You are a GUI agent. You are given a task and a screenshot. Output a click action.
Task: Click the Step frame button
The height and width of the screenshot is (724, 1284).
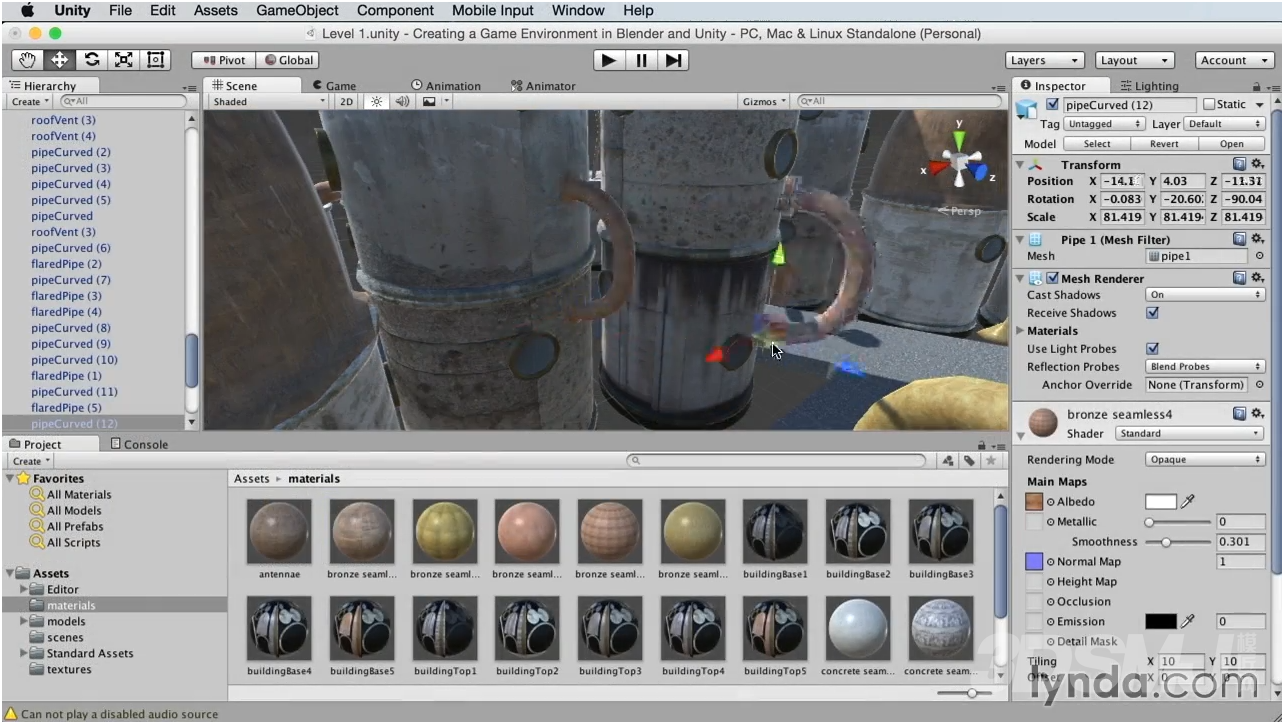pyautogui.click(x=673, y=60)
